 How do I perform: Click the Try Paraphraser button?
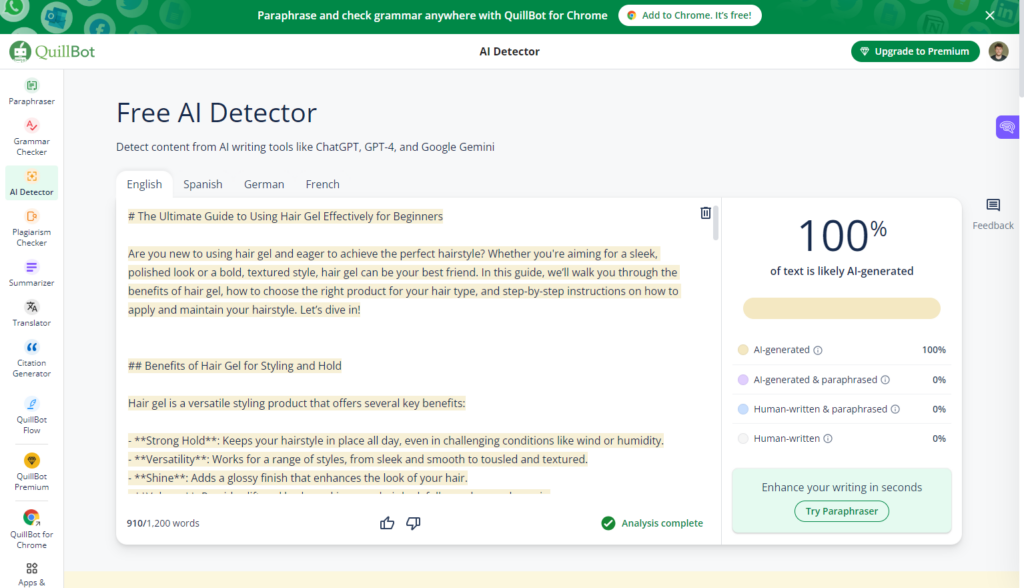point(841,511)
